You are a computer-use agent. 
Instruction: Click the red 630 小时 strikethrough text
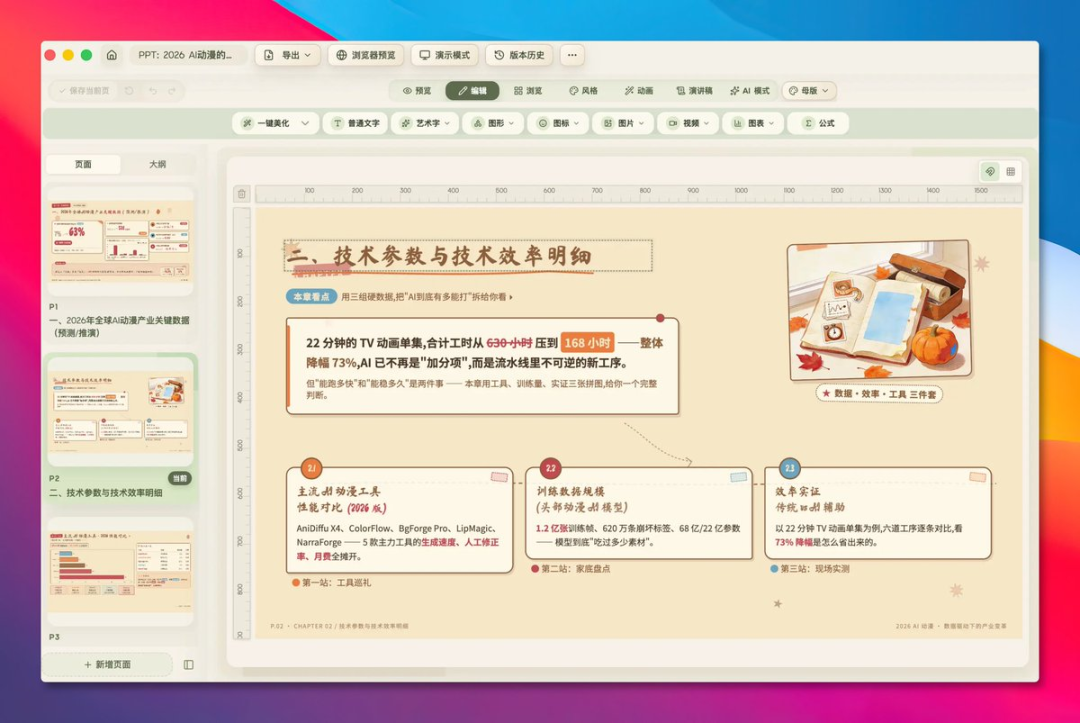510,343
